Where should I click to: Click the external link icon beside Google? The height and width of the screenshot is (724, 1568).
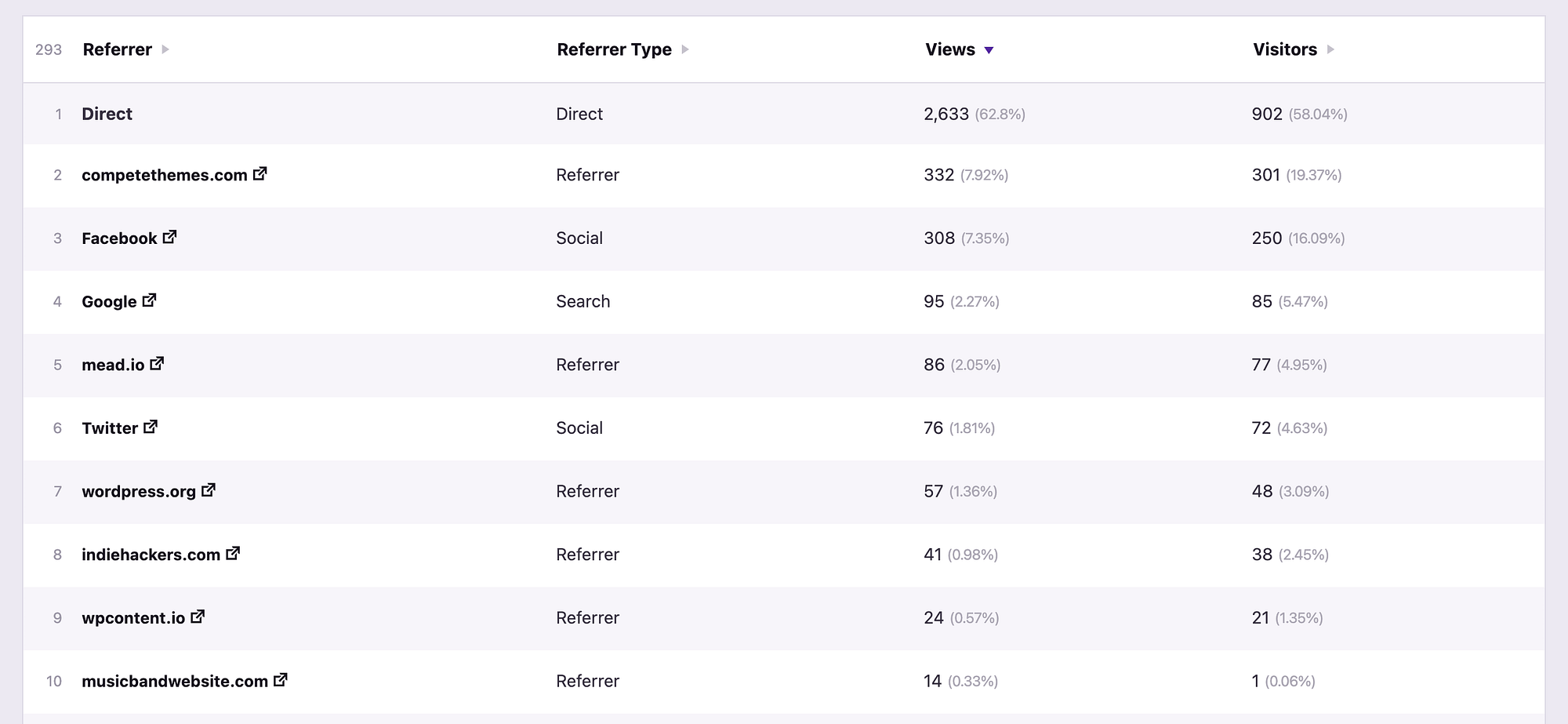tap(151, 300)
